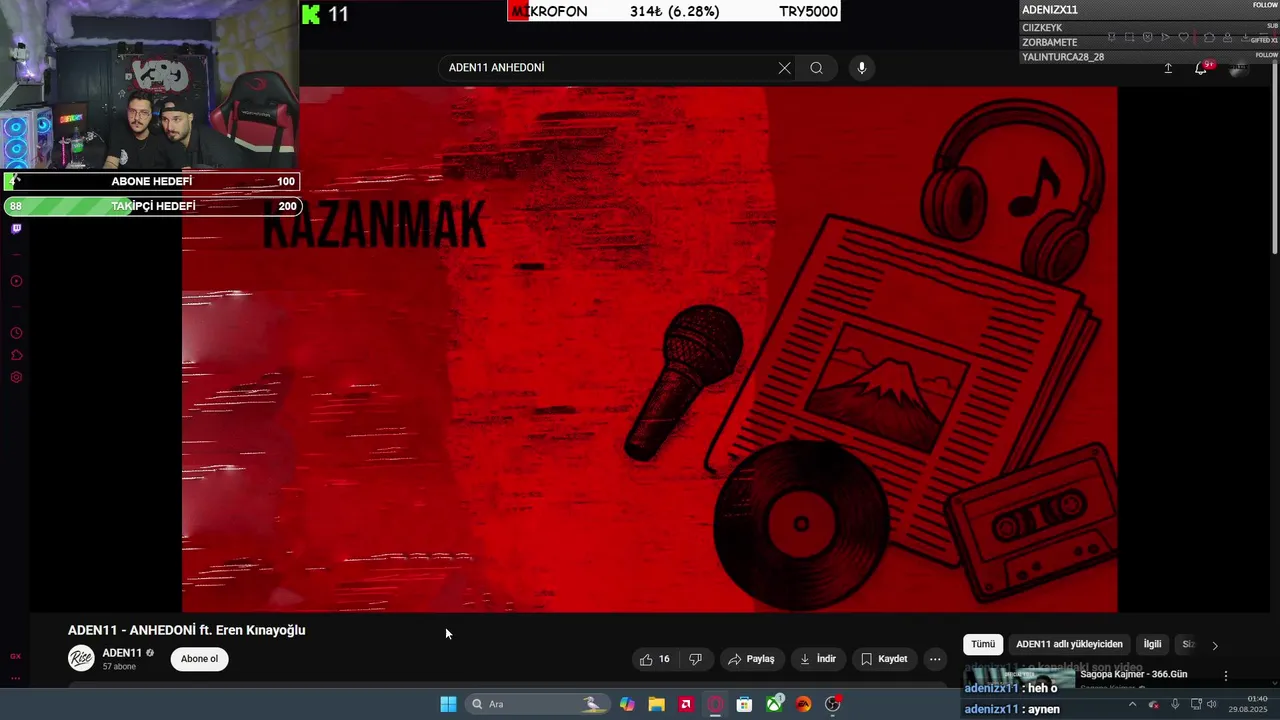The width and height of the screenshot is (1280, 720).
Task: Open extensions cube in the GX sidebar
Action: click(x=16, y=355)
